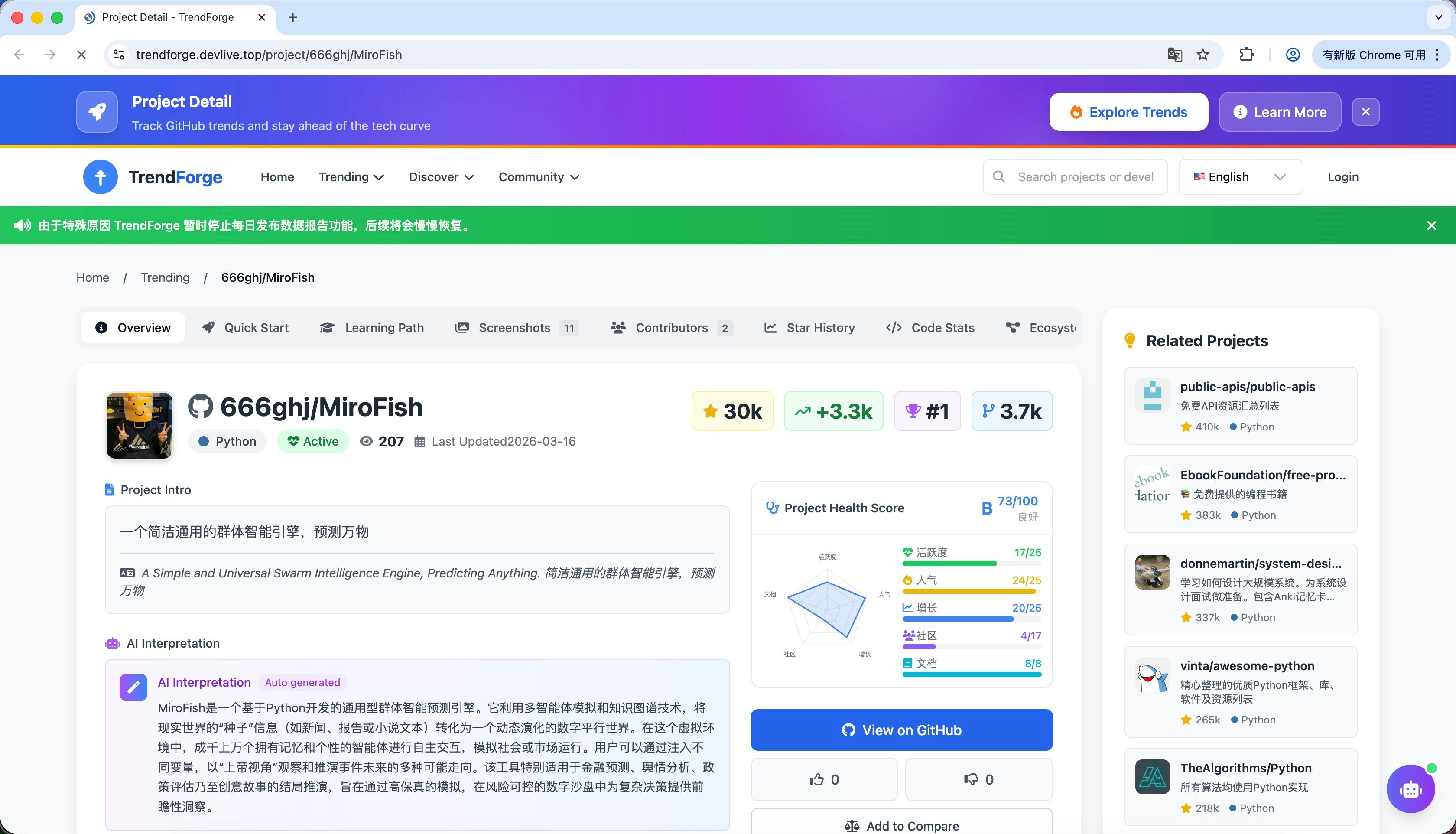1456x834 pixels.
Task: Click the chatbot assistant floating icon
Action: pyautogui.click(x=1410, y=789)
